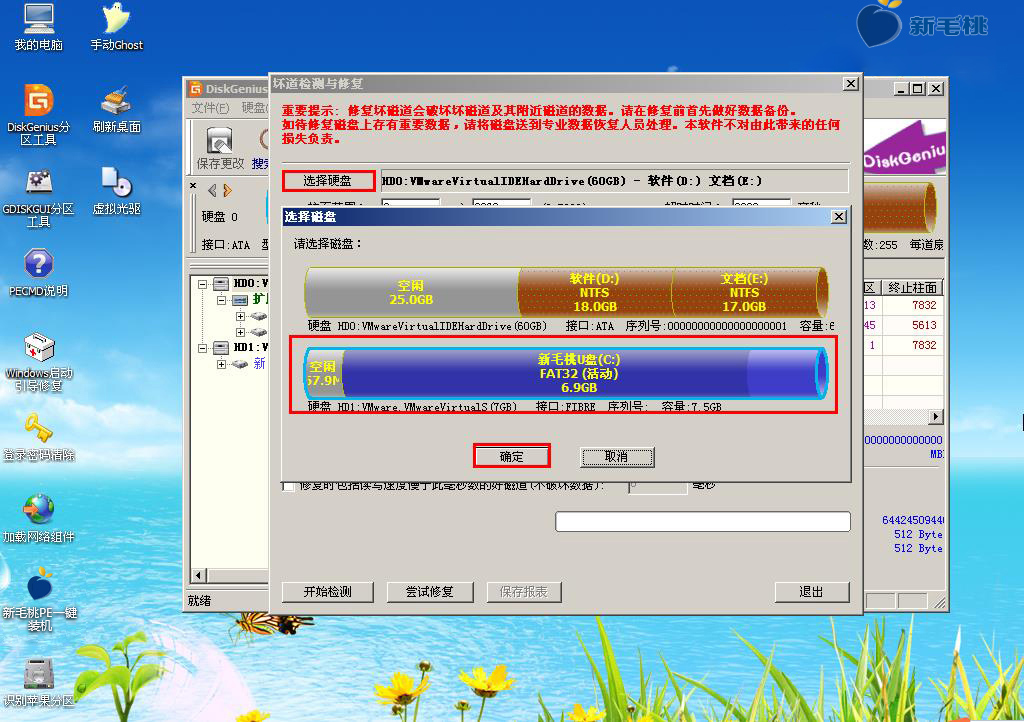Open the 文件(F) menu in DiskGenius
Image resolution: width=1024 pixels, height=722 pixels.
(210, 108)
